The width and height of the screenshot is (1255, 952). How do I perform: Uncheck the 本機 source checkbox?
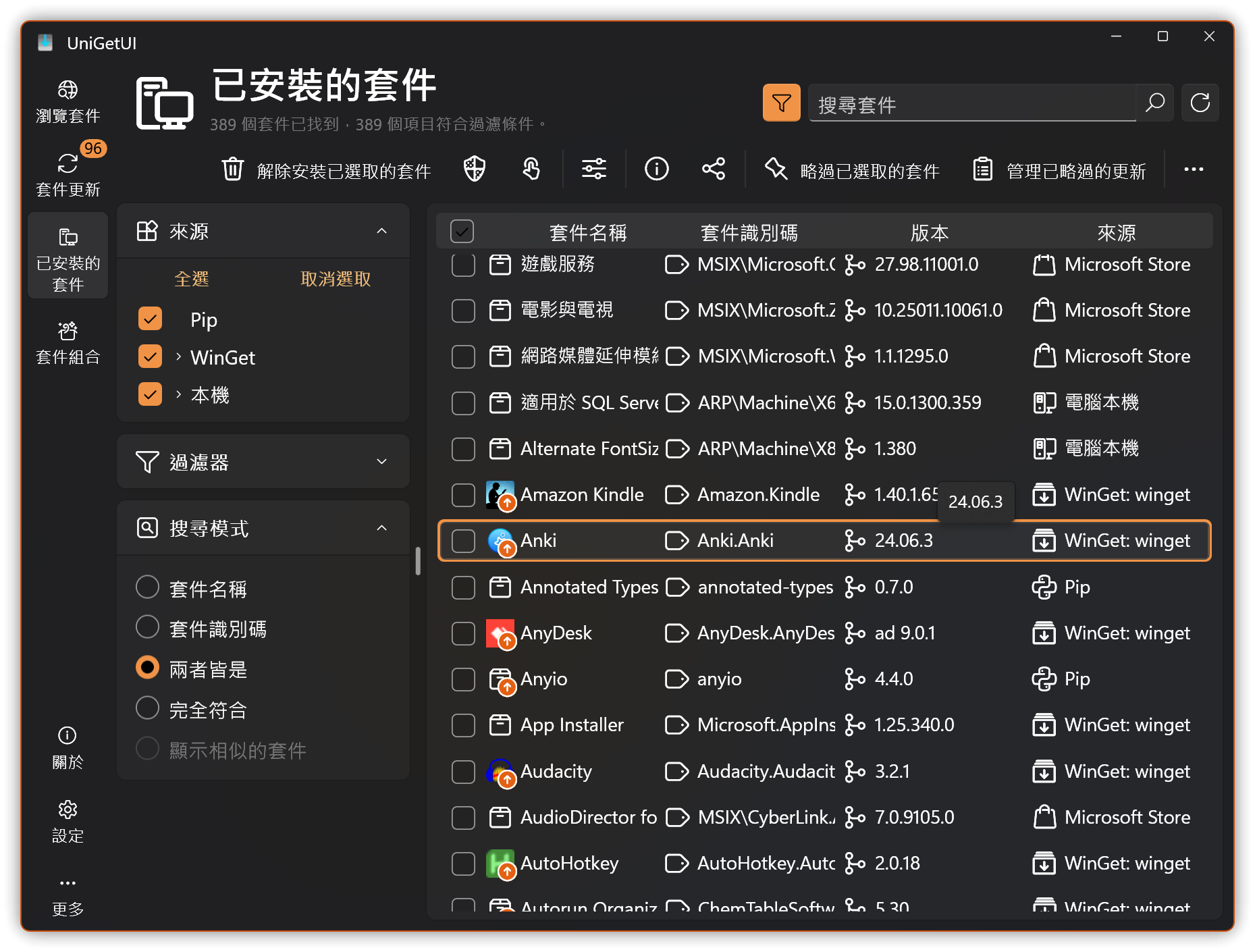coord(150,394)
